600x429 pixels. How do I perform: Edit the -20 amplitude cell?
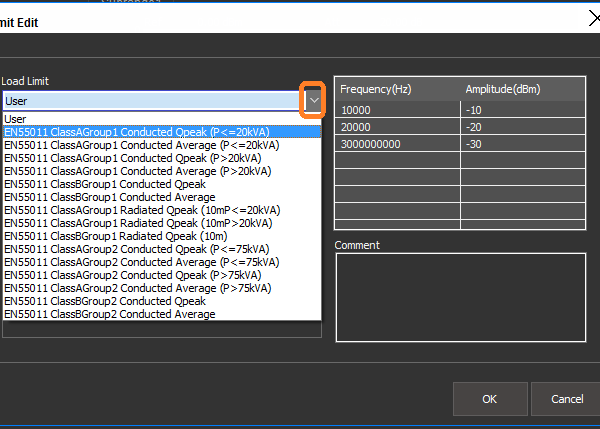(x=522, y=126)
